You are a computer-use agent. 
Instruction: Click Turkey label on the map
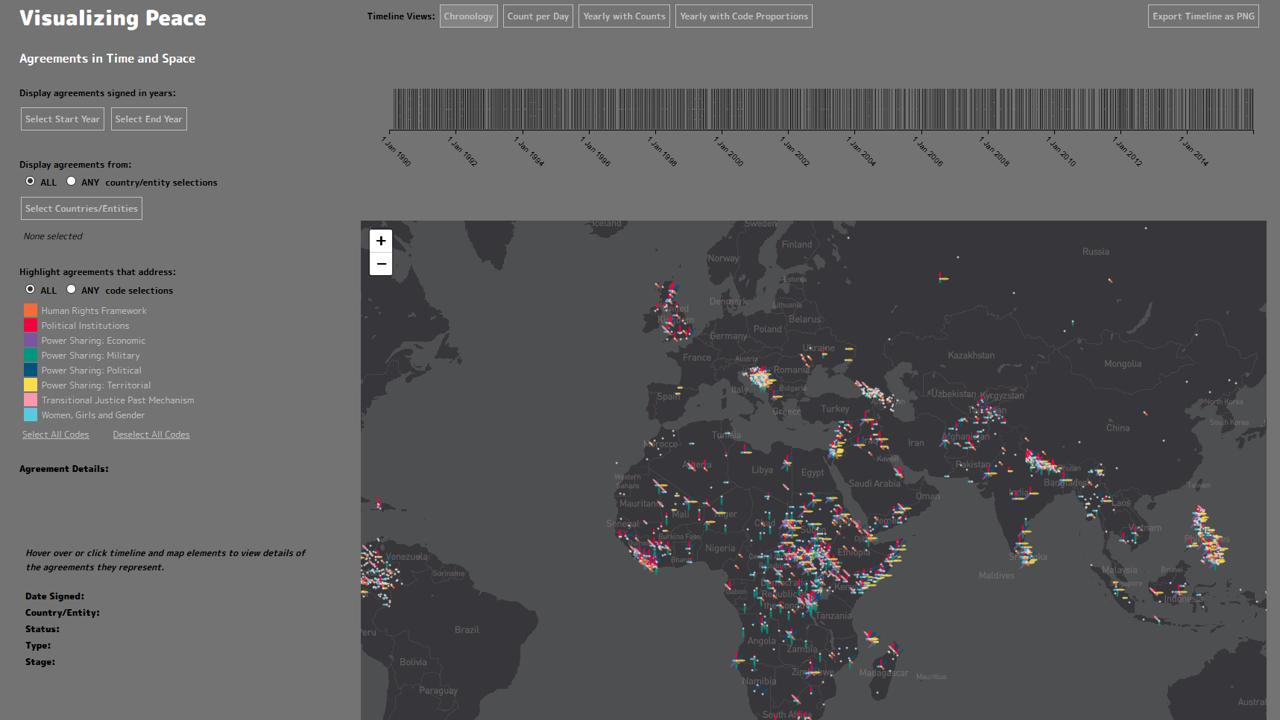(x=834, y=409)
